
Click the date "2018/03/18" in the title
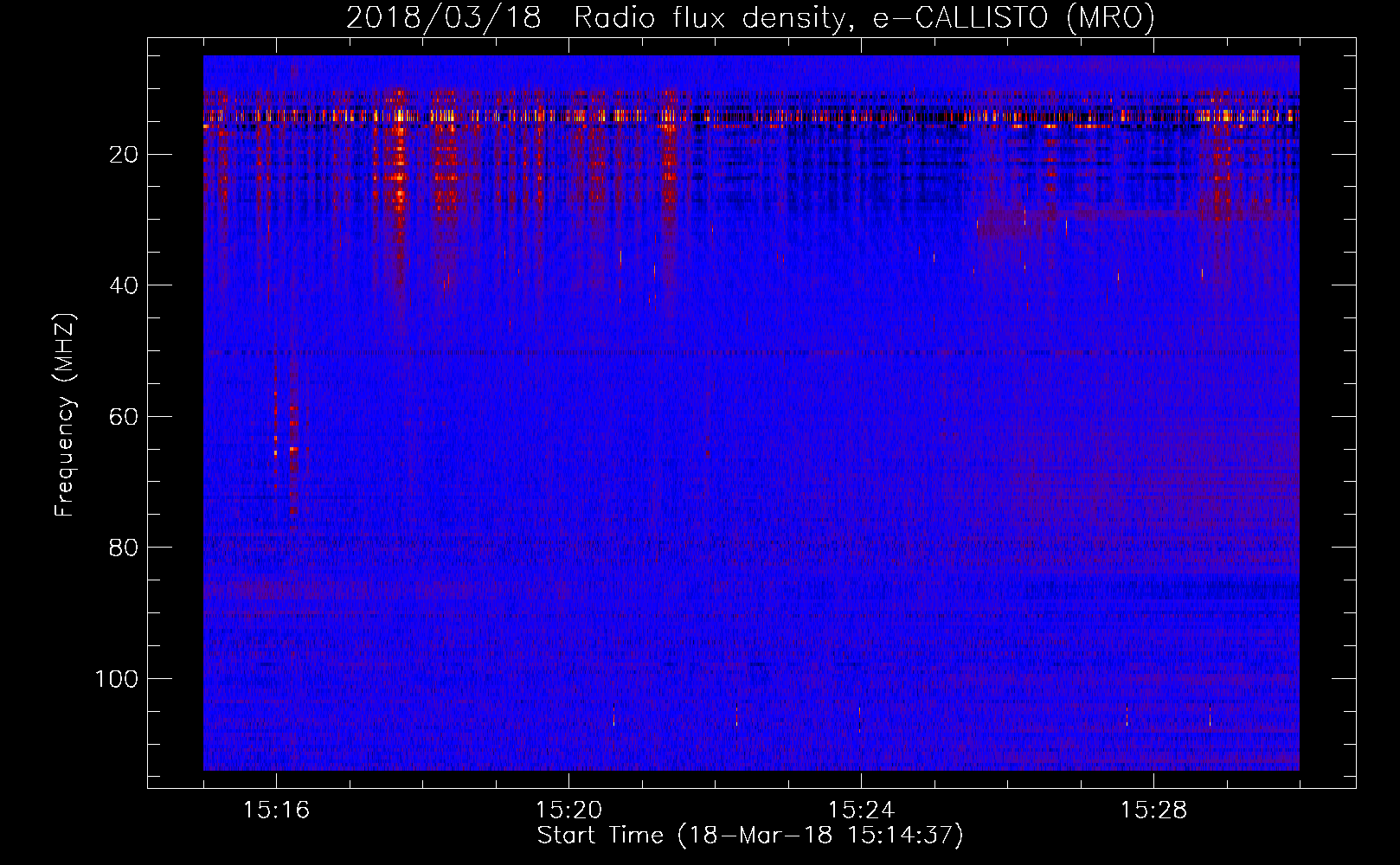click(x=444, y=18)
